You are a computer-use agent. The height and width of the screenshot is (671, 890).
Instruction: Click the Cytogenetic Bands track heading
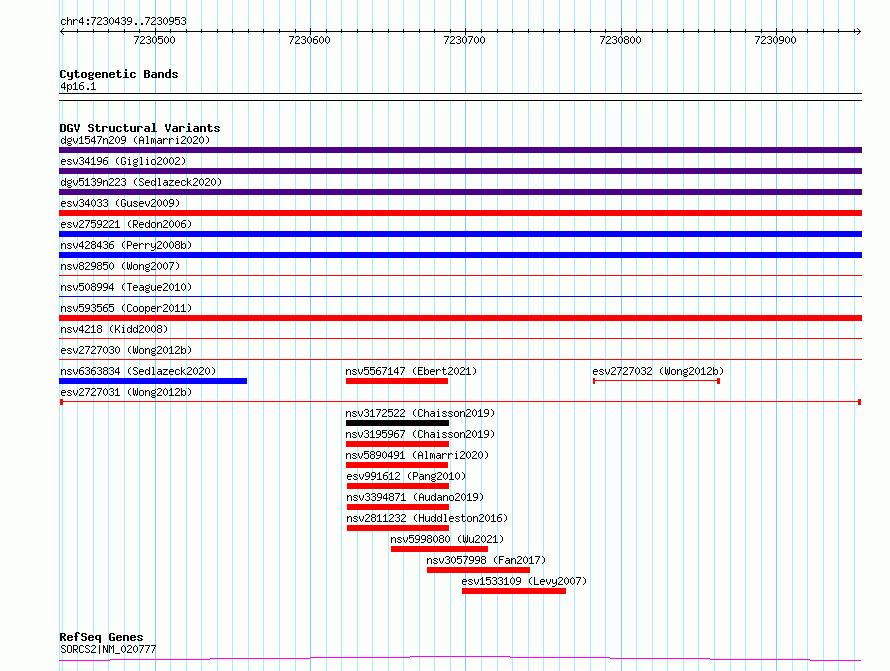[x=119, y=74]
